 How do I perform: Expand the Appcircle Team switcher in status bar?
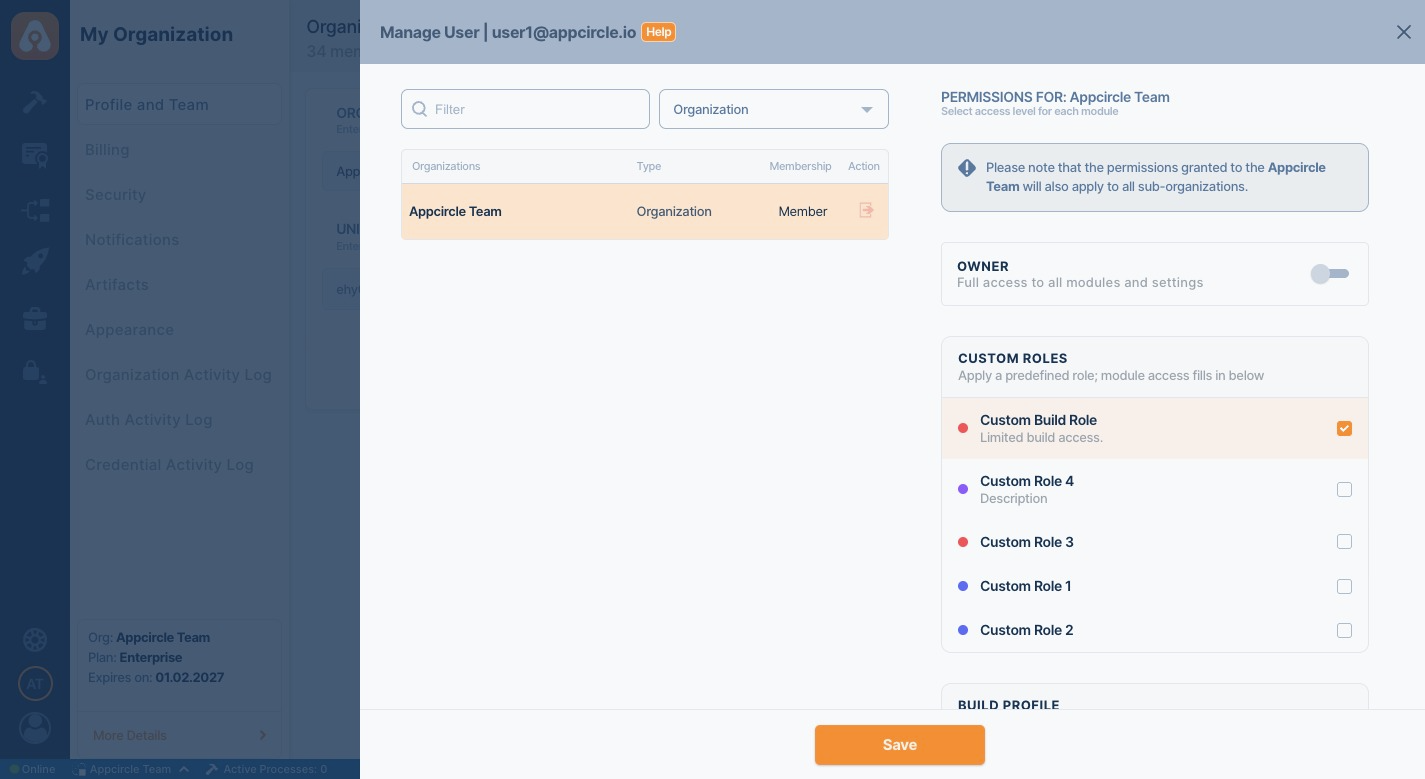point(184,769)
